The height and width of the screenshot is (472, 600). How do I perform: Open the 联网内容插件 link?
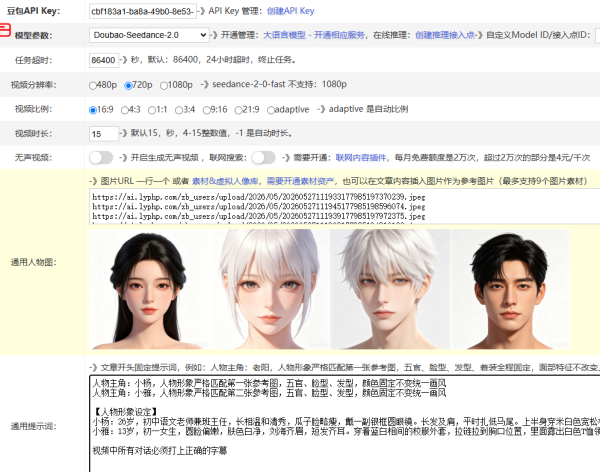pos(361,158)
